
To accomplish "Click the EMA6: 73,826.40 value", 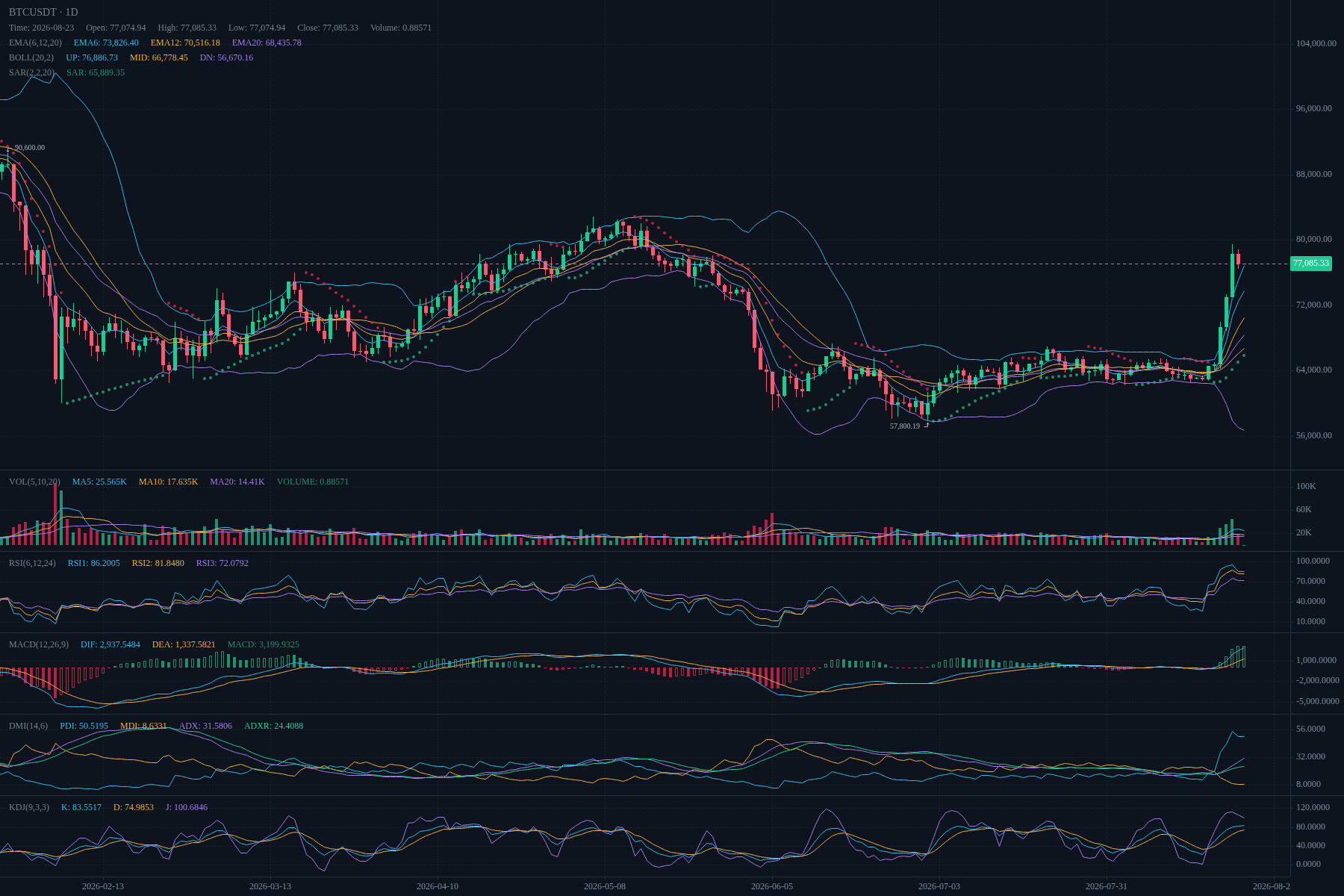I will [106, 43].
